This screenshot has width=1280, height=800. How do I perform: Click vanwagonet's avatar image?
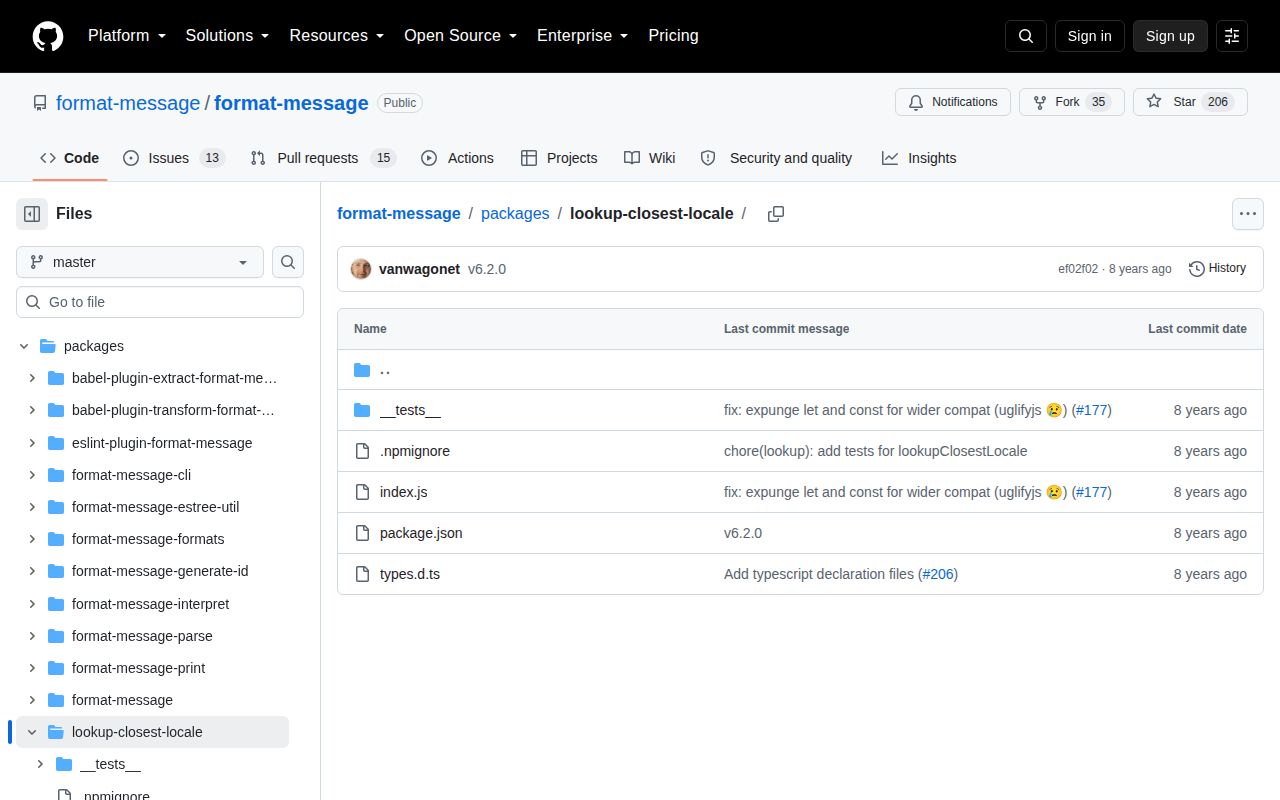pyautogui.click(x=361, y=269)
